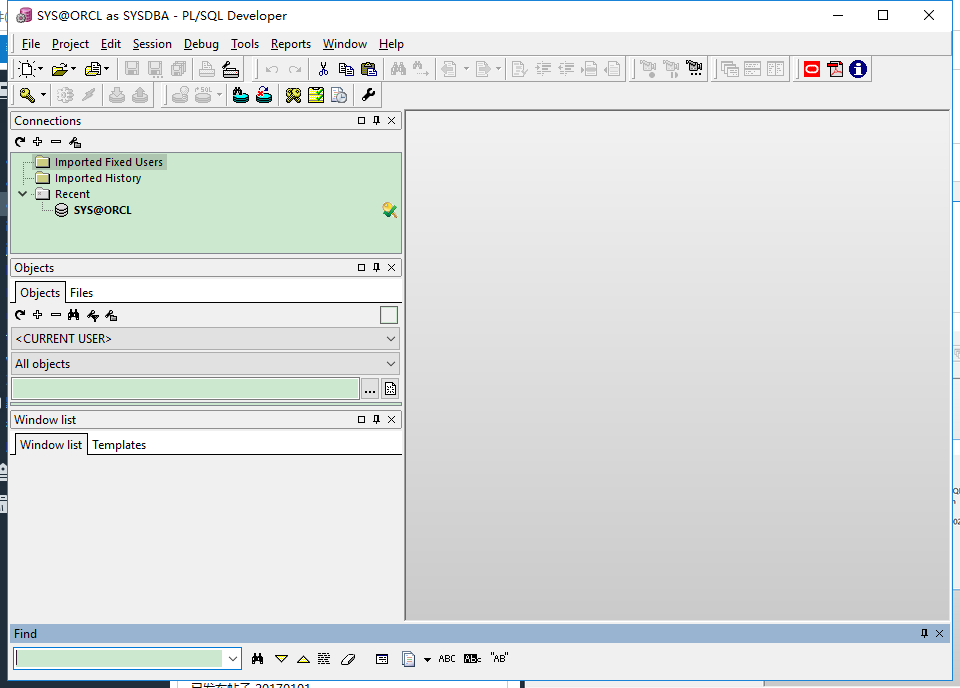This screenshot has width=960, height=688.
Task: Remove connection with minus icon
Action: point(56,142)
